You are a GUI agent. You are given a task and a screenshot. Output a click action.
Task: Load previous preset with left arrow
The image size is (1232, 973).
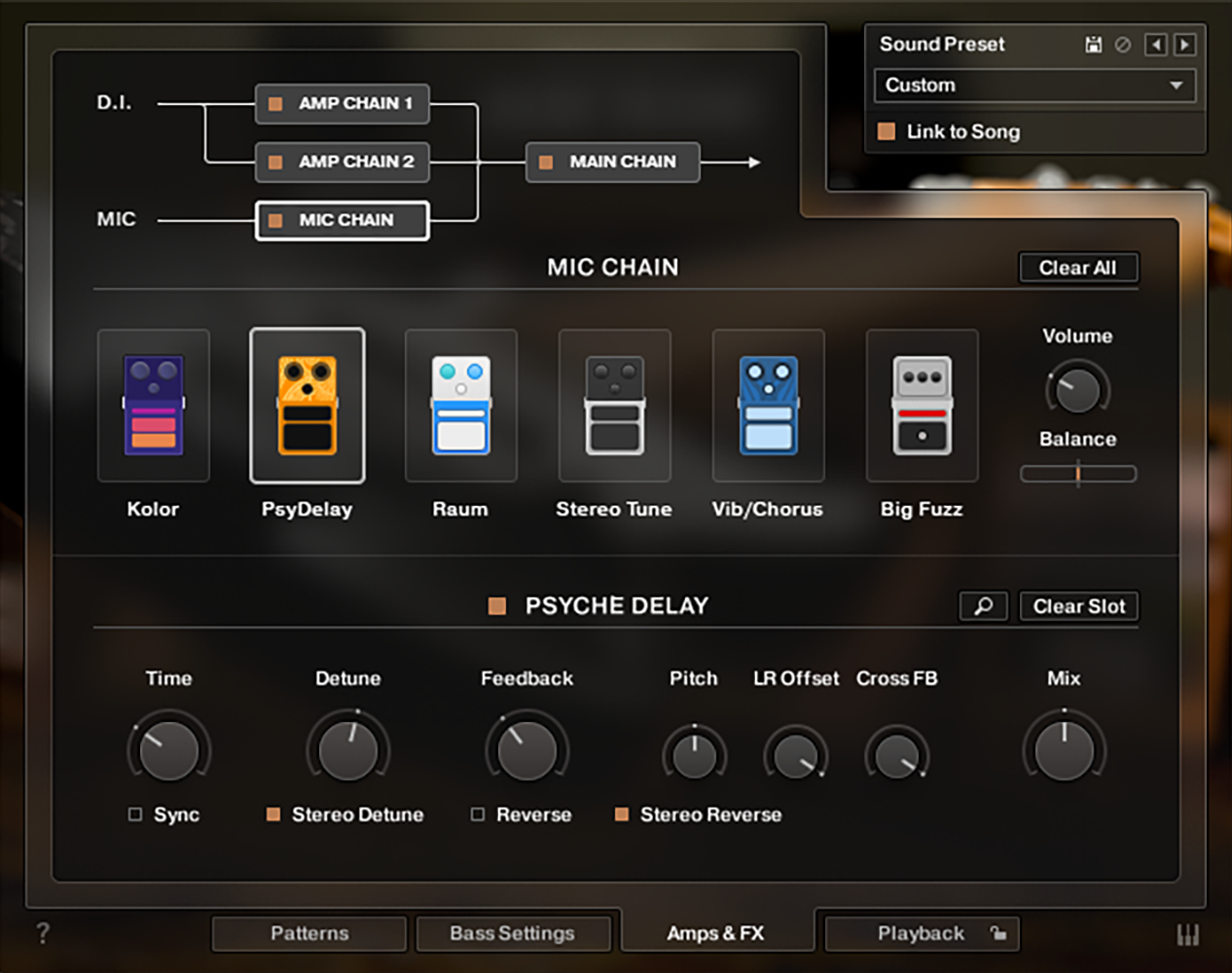coord(1156,45)
